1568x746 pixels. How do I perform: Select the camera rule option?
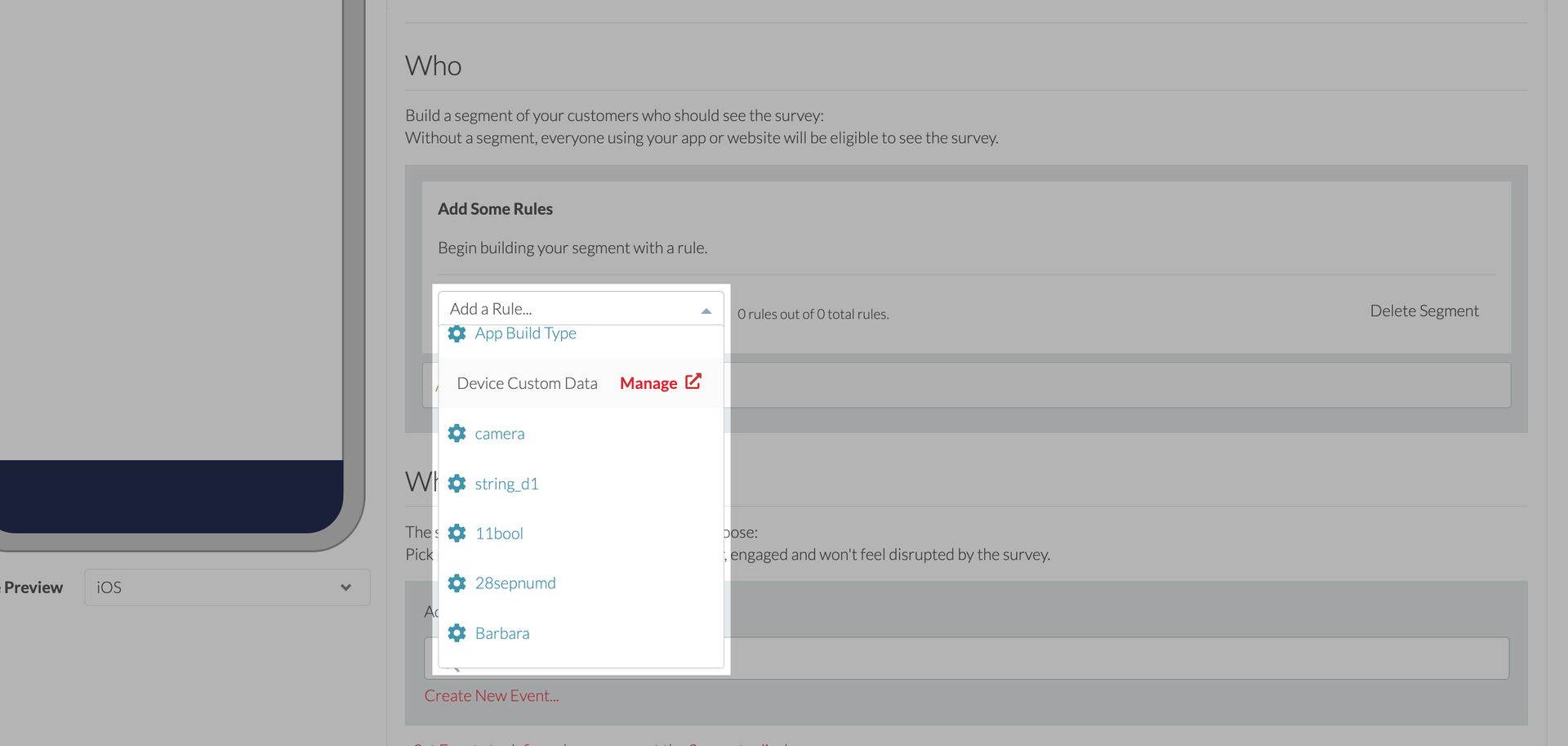tap(500, 434)
